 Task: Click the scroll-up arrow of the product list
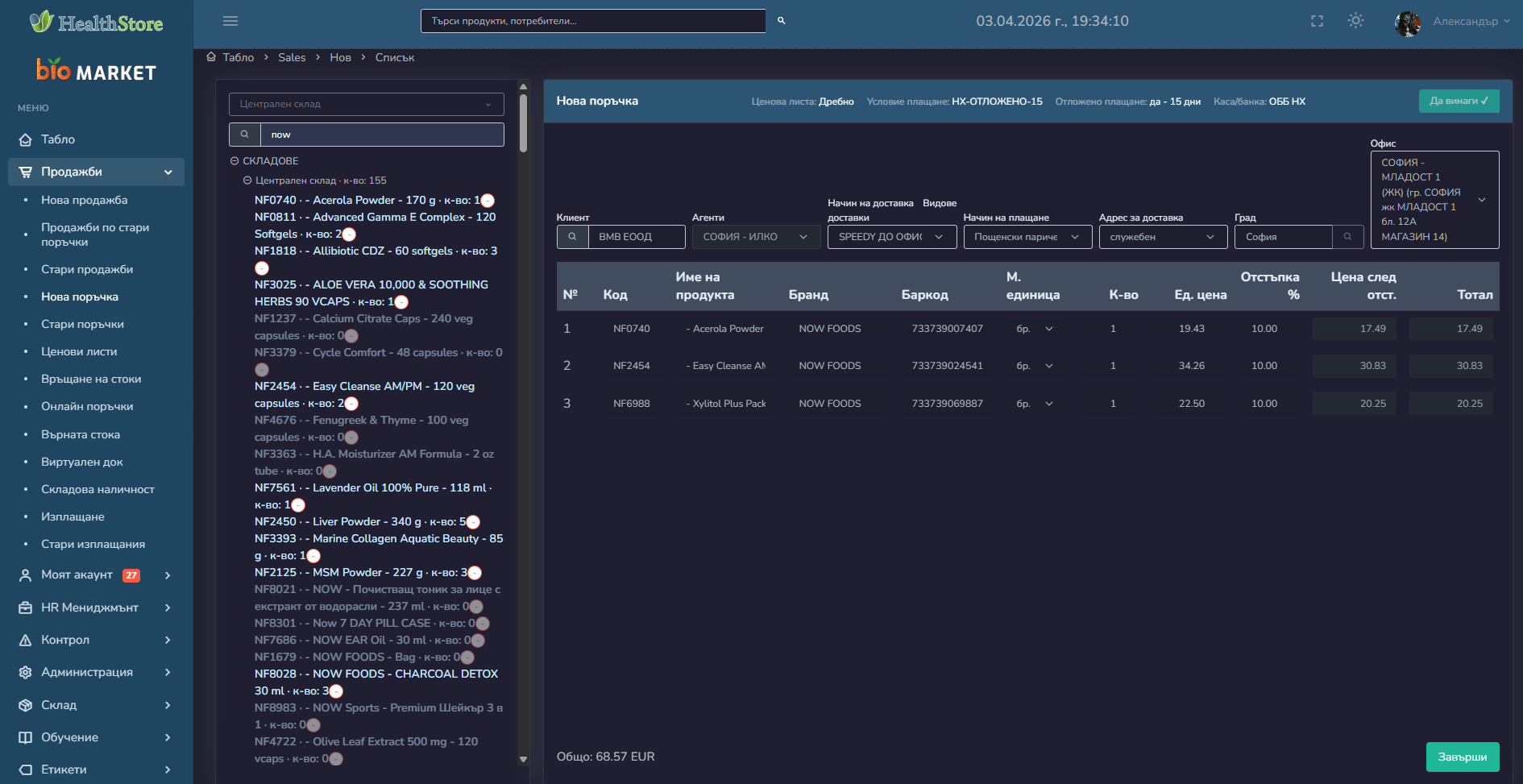coord(523,86)
